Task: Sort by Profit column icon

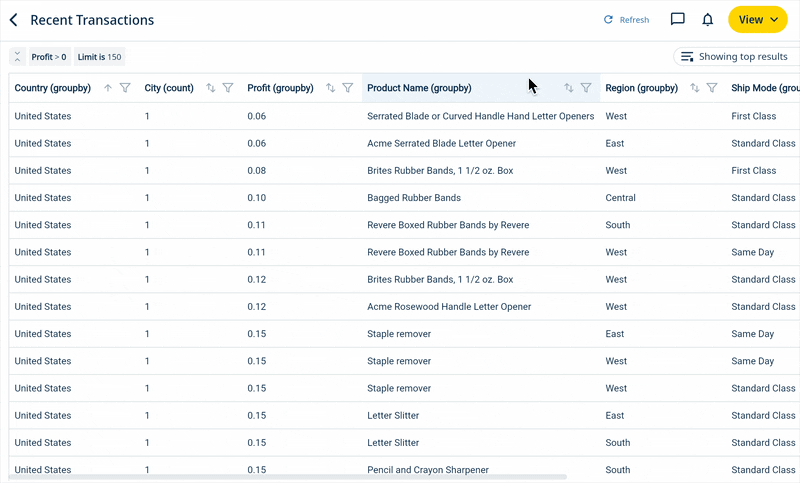Action: (331, 88)
